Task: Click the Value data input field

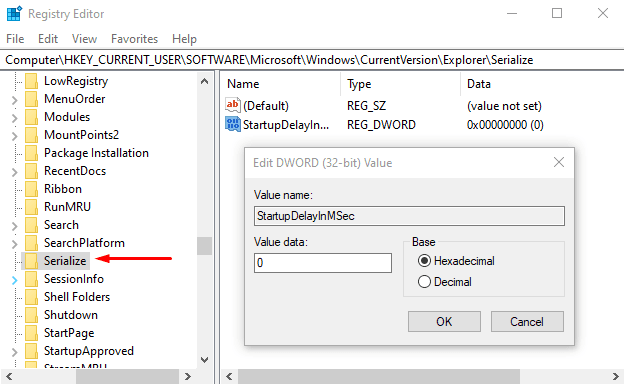Action: (323, 263)
